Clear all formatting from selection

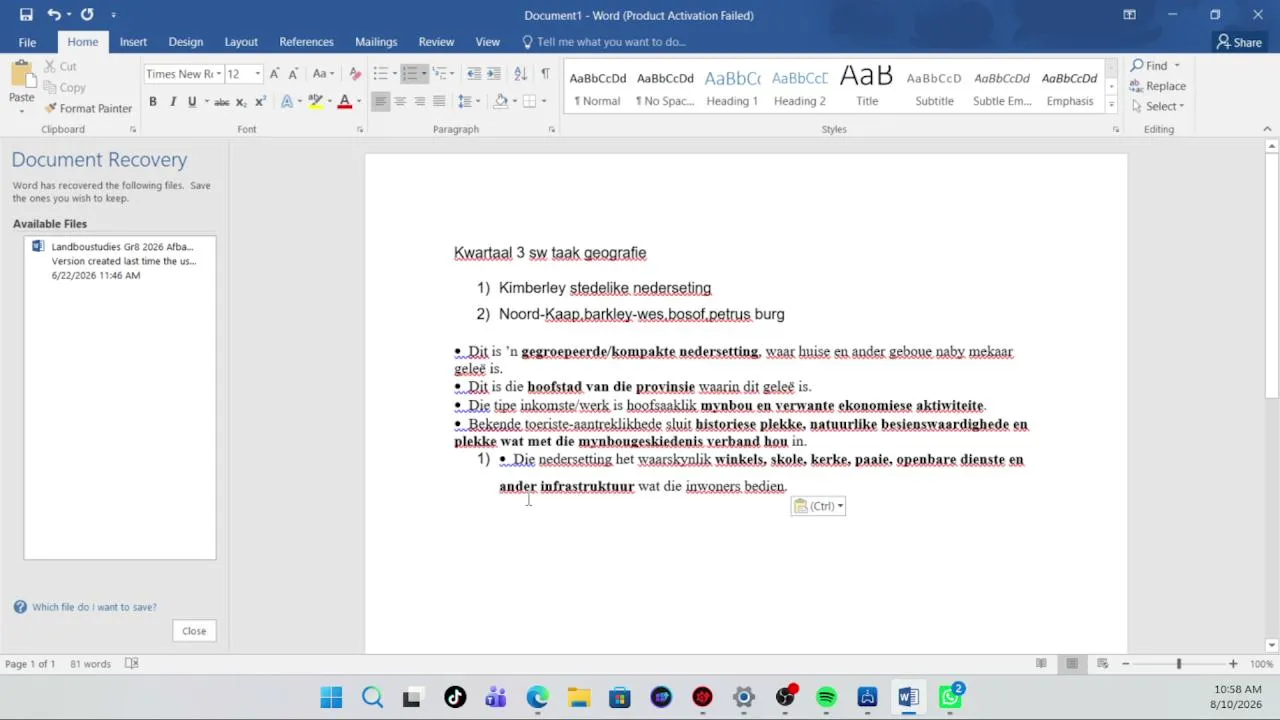[x=355, y=74]
